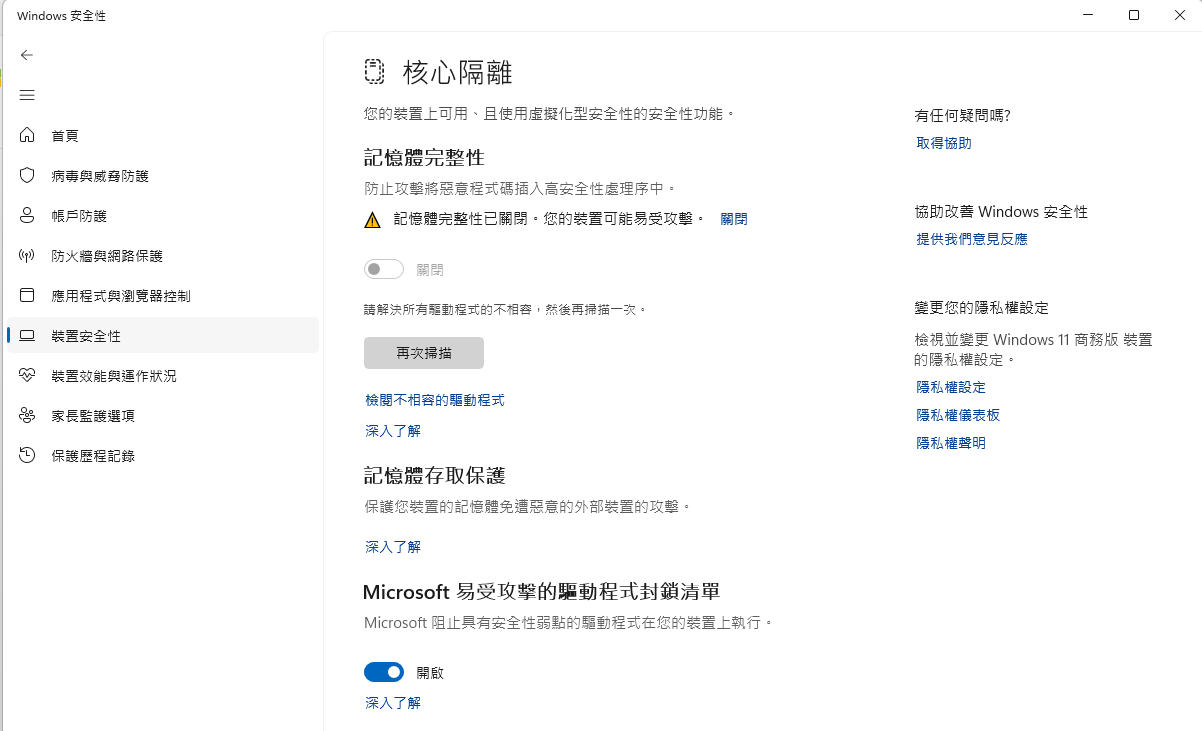Collapse the navigation with the hamburger icon

click(x=27, y=95)
